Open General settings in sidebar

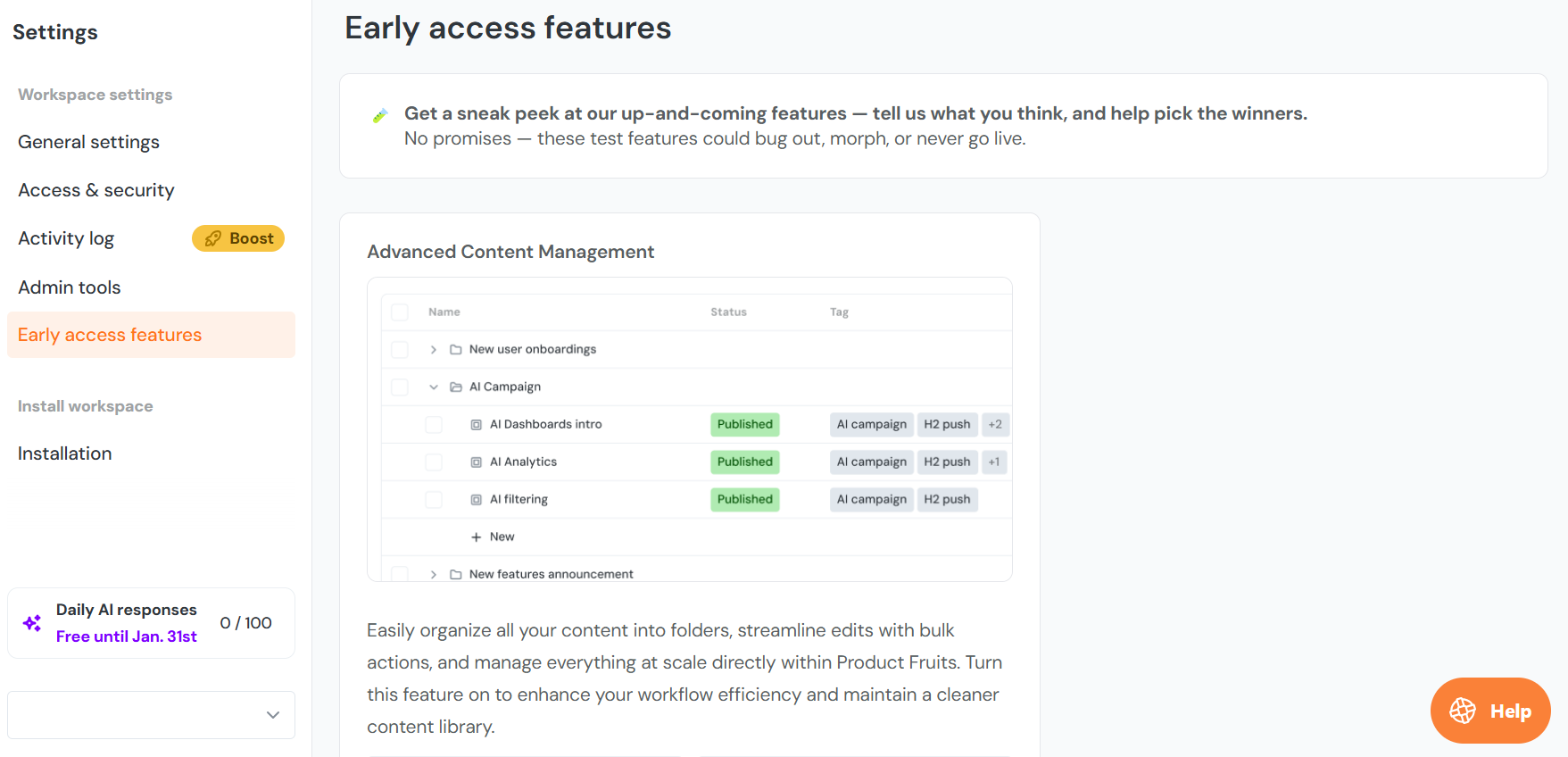[x=88, y=142]
